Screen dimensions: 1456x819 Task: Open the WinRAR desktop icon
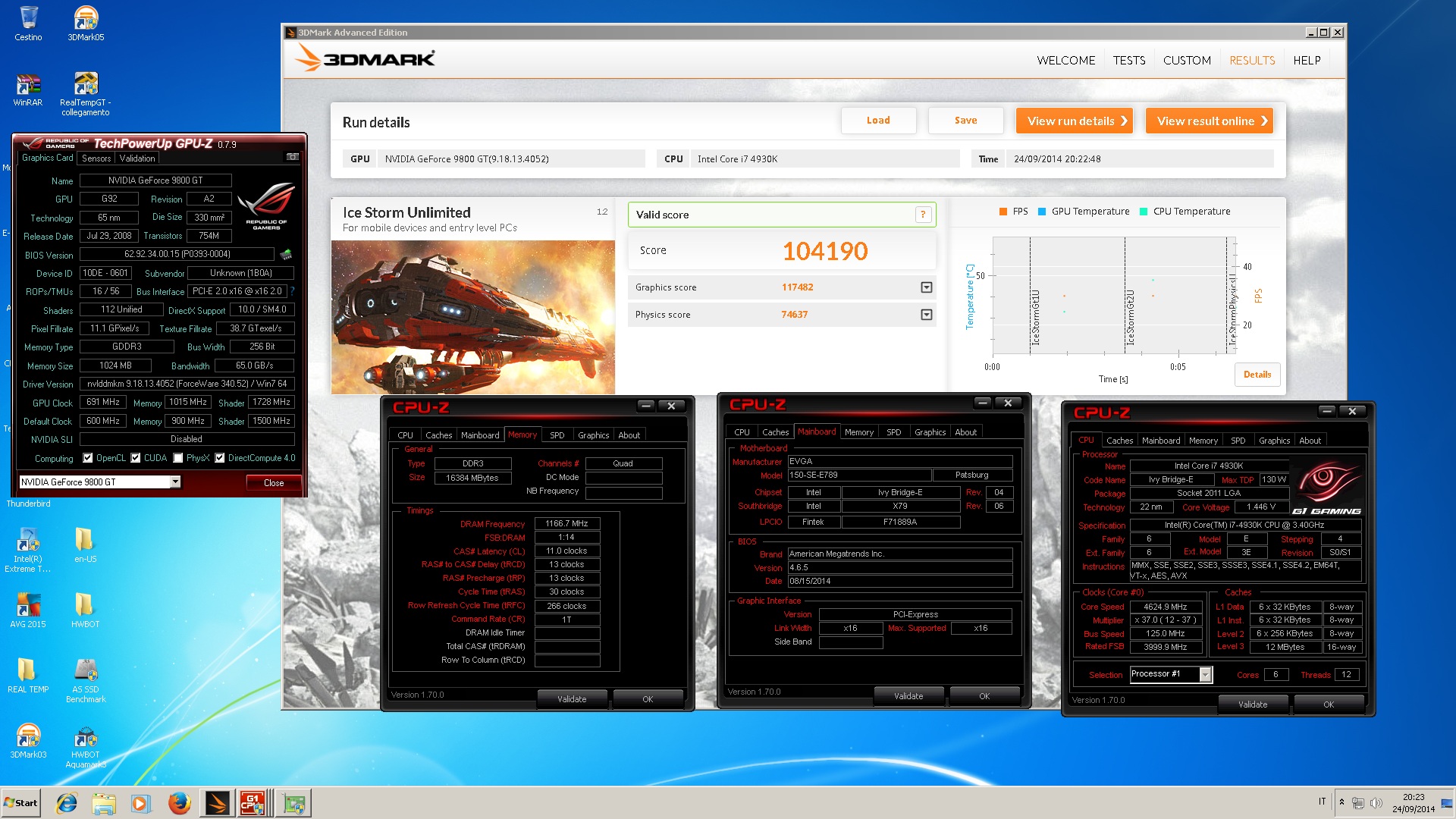point(28,83)
